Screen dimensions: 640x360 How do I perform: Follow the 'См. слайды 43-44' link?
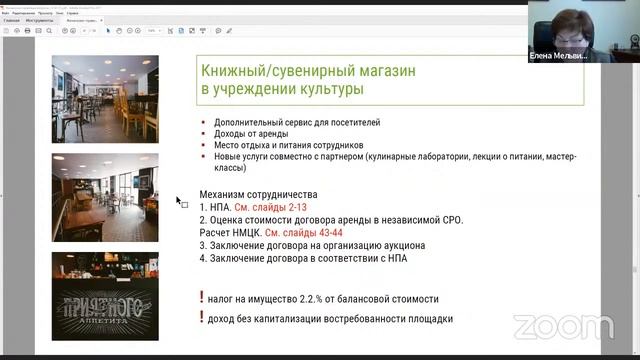coord(304,233)
